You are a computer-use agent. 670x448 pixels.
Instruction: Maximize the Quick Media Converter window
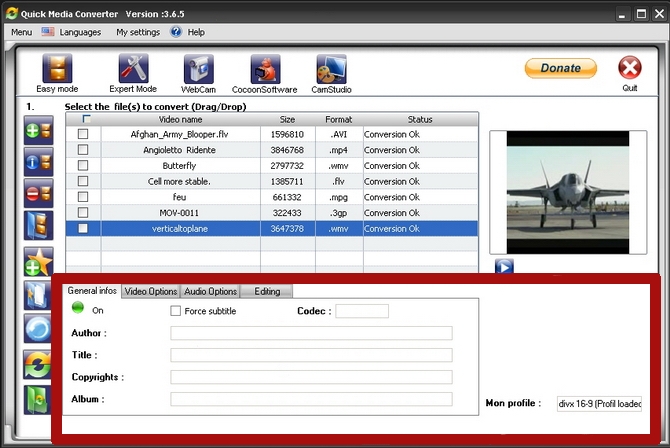(x=641, y=14)
